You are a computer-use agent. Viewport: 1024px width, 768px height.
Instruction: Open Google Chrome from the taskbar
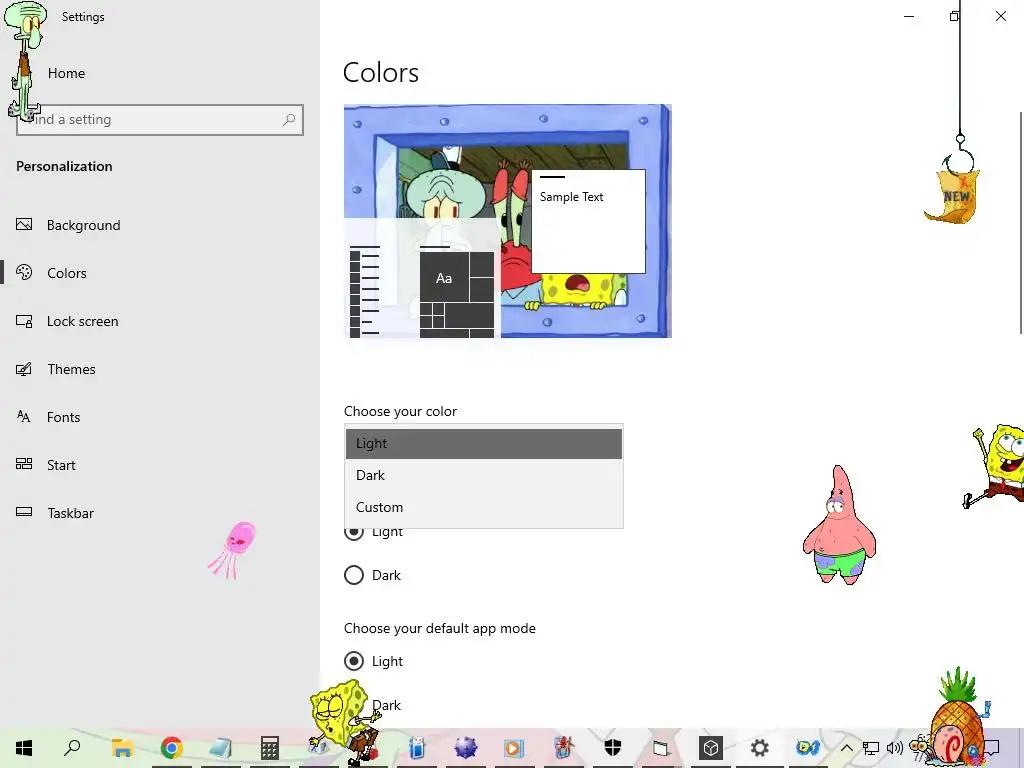pyautogui.click(x=171, y=748)
